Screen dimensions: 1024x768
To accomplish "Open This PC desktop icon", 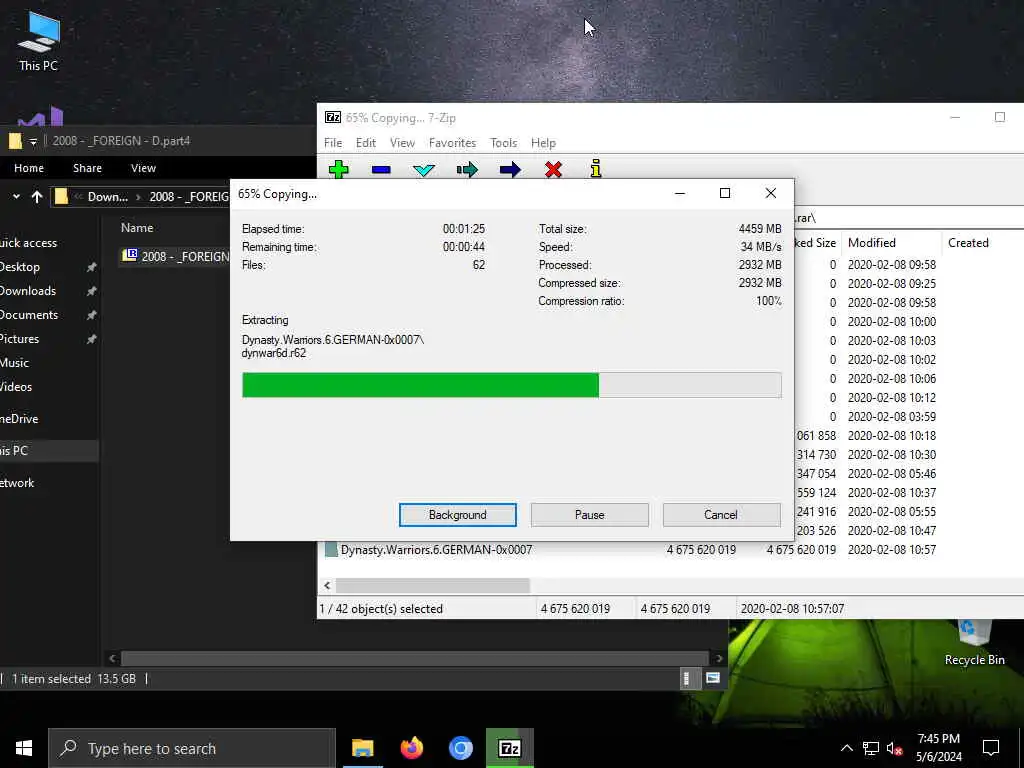I will 39,41.
